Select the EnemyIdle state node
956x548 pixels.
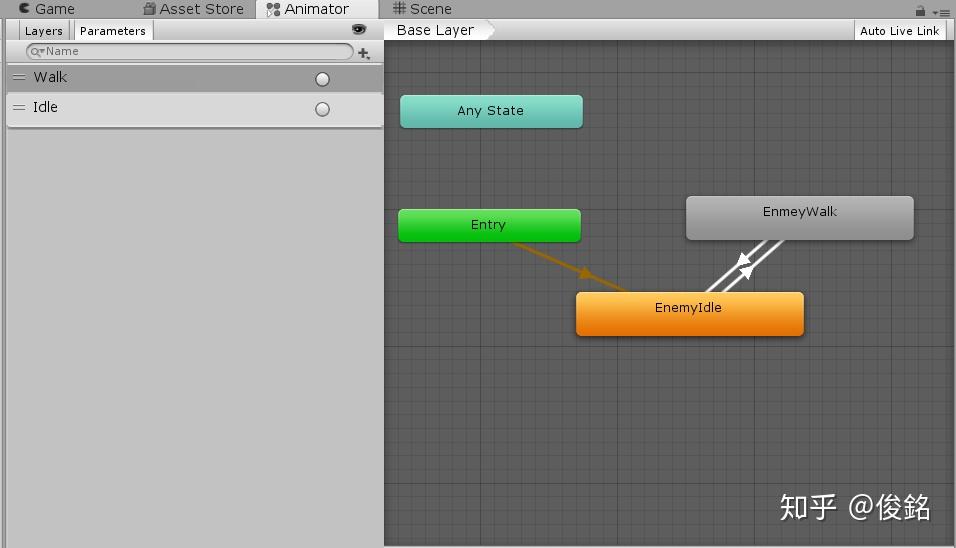[x=690, y=314]
